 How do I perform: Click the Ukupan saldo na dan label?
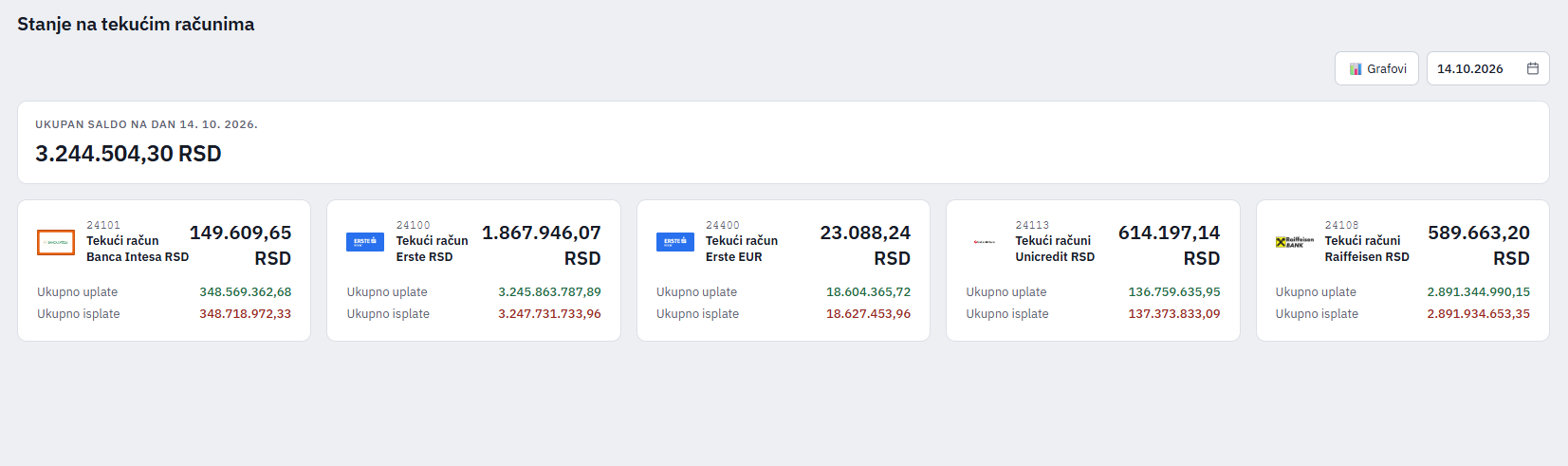(146, 124)
